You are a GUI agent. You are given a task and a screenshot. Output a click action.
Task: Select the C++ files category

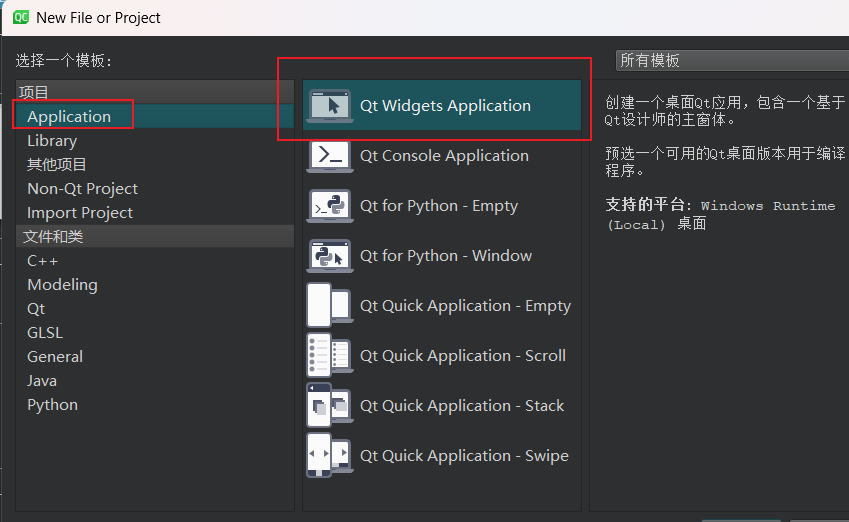click(155, 260)
